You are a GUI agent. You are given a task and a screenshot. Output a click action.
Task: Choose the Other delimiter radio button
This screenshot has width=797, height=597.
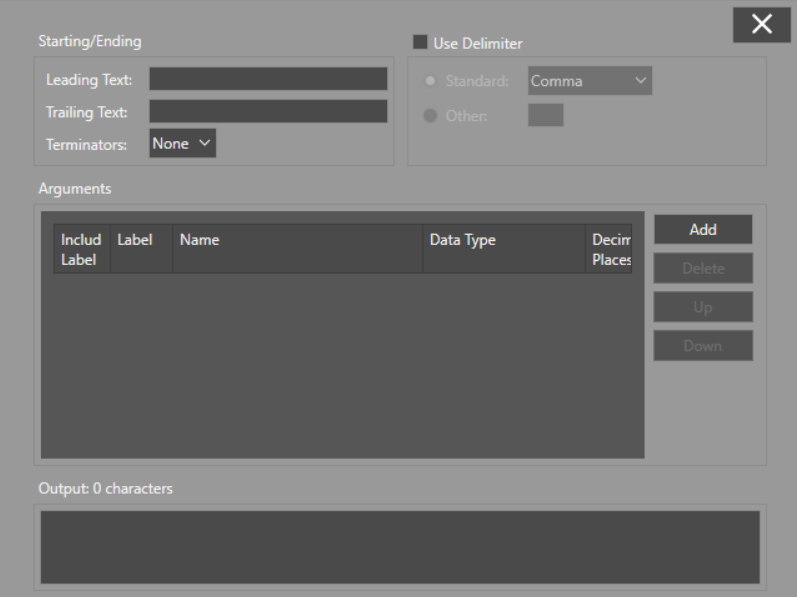[430, 115]
